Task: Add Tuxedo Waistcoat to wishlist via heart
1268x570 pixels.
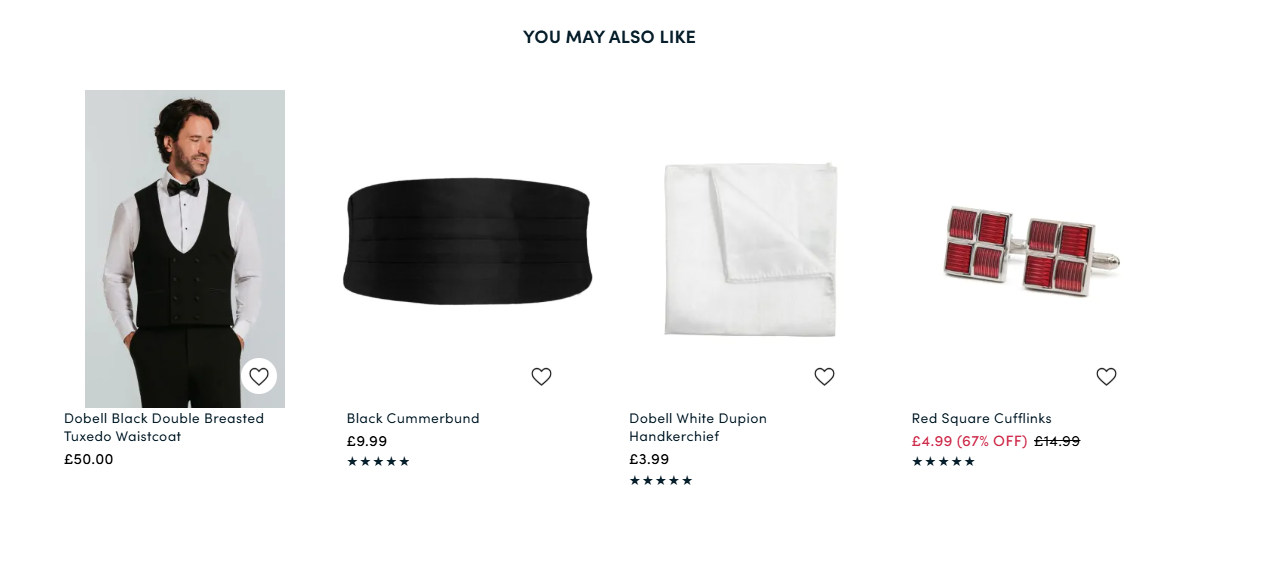Action: tap(259, 376)
